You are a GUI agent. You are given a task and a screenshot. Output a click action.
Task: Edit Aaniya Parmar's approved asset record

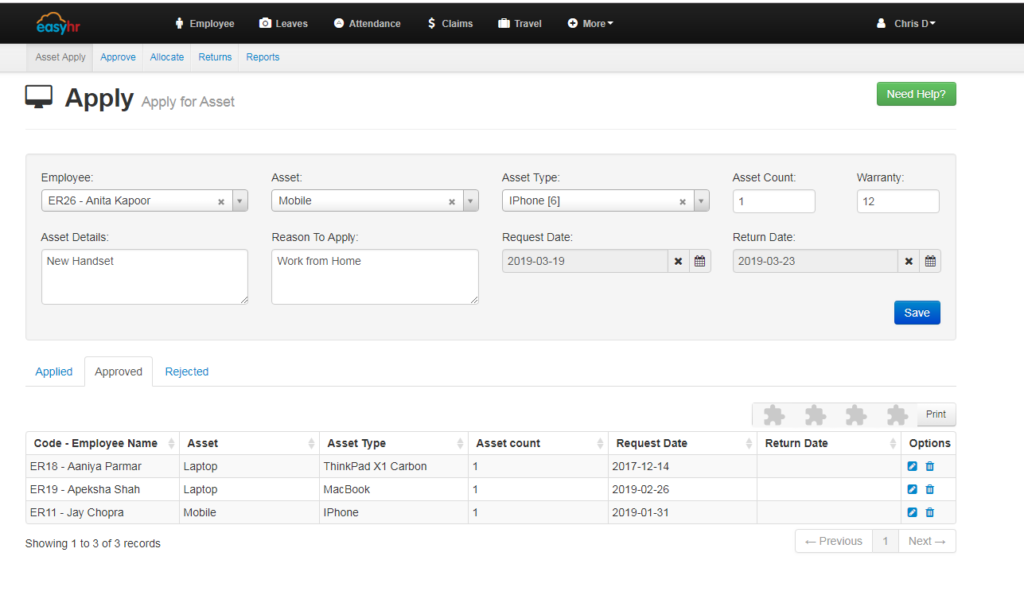(911, 466)
